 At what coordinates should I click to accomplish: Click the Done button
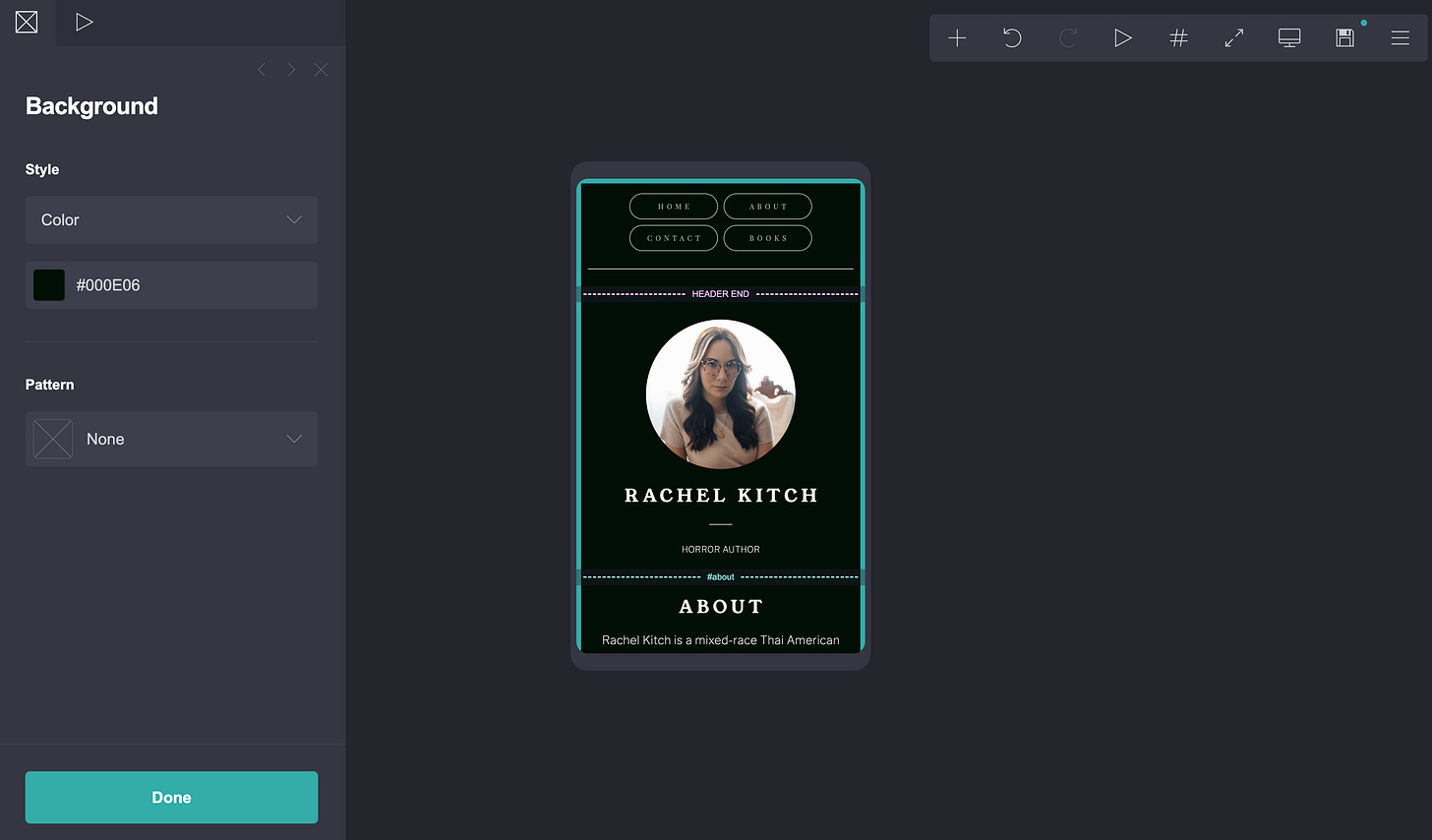171,798
